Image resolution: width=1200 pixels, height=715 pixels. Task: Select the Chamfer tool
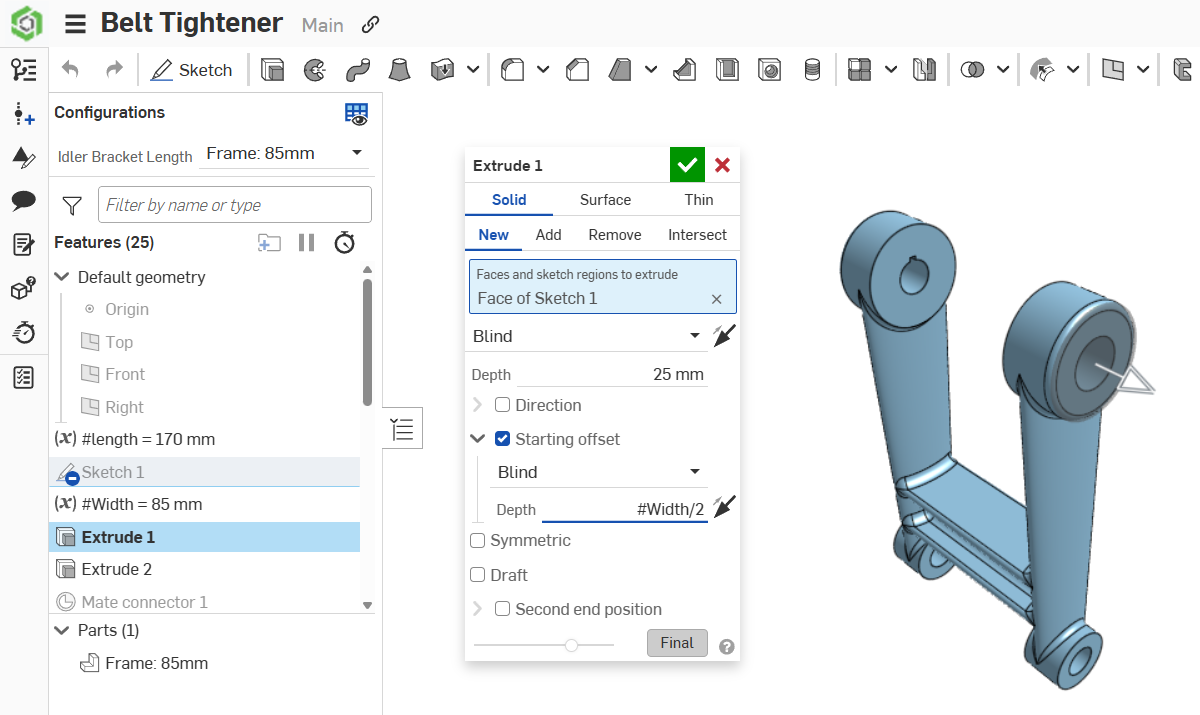pyautogui.click(x=577, y=70)
